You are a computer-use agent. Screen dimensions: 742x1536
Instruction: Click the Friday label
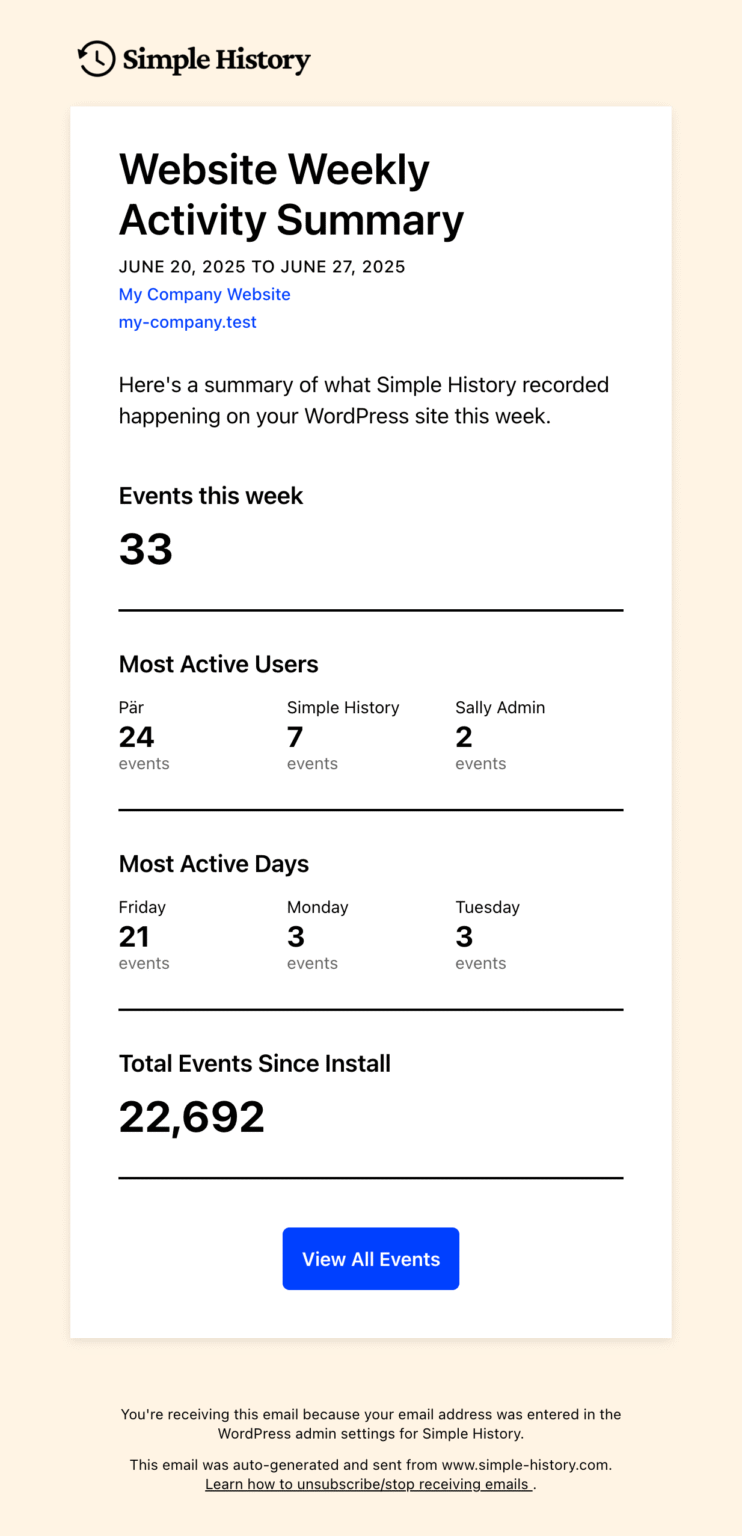142,907
